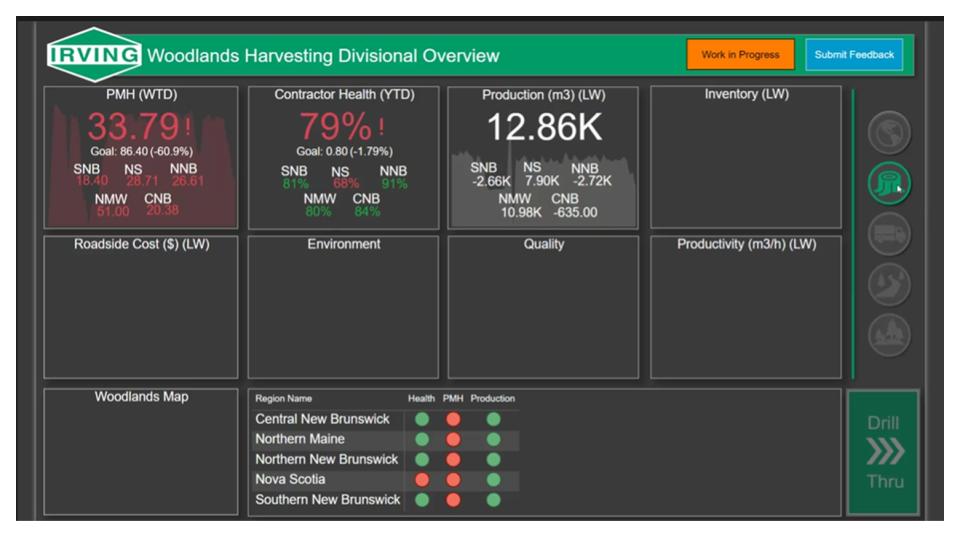Click Central New Brunswick Health indicator dot
The height and width of the screenshot is (540, 960).
pyautogui.click(x=422, y=419)
